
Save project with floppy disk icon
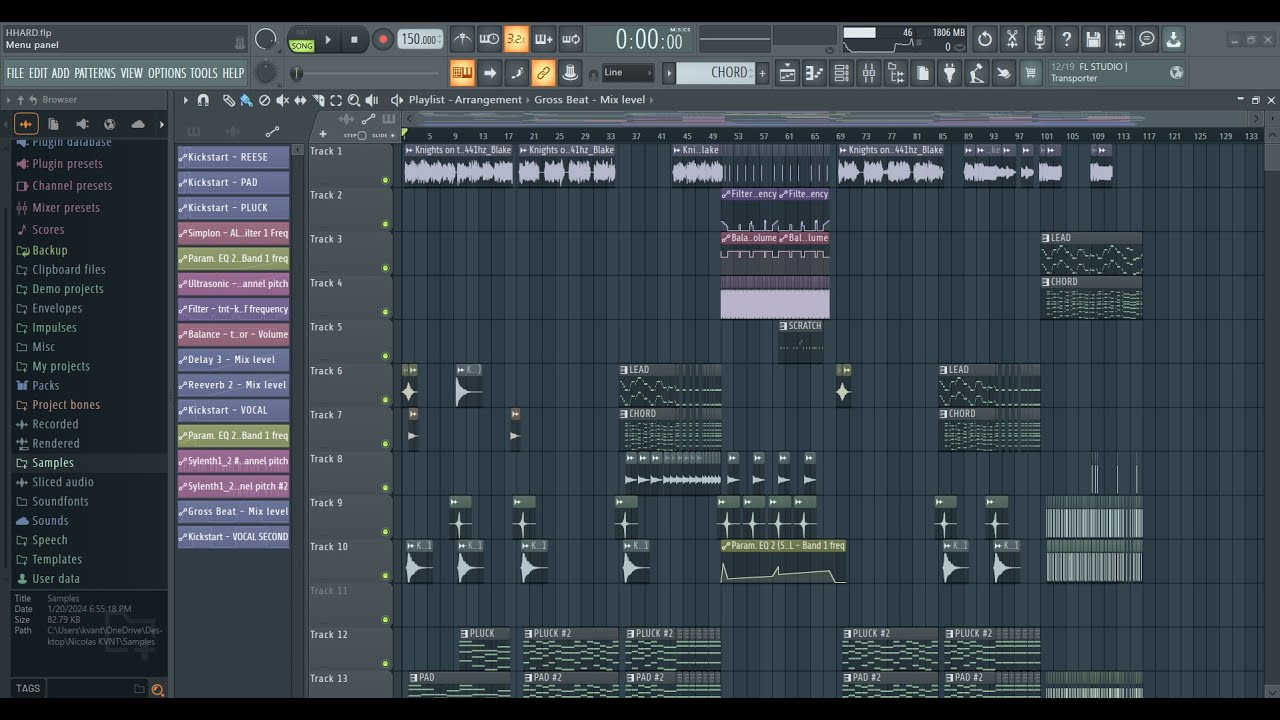[1093, 39]
